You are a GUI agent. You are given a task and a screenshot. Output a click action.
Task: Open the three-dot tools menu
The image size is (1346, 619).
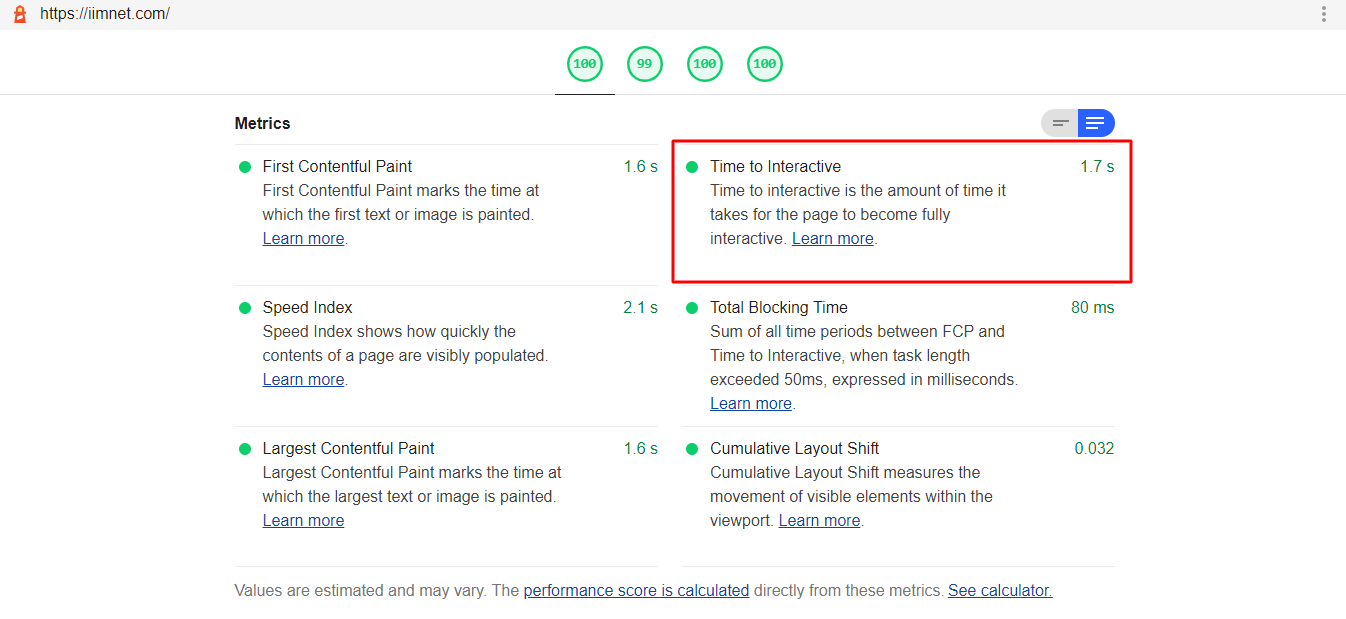click(1324, 14)
